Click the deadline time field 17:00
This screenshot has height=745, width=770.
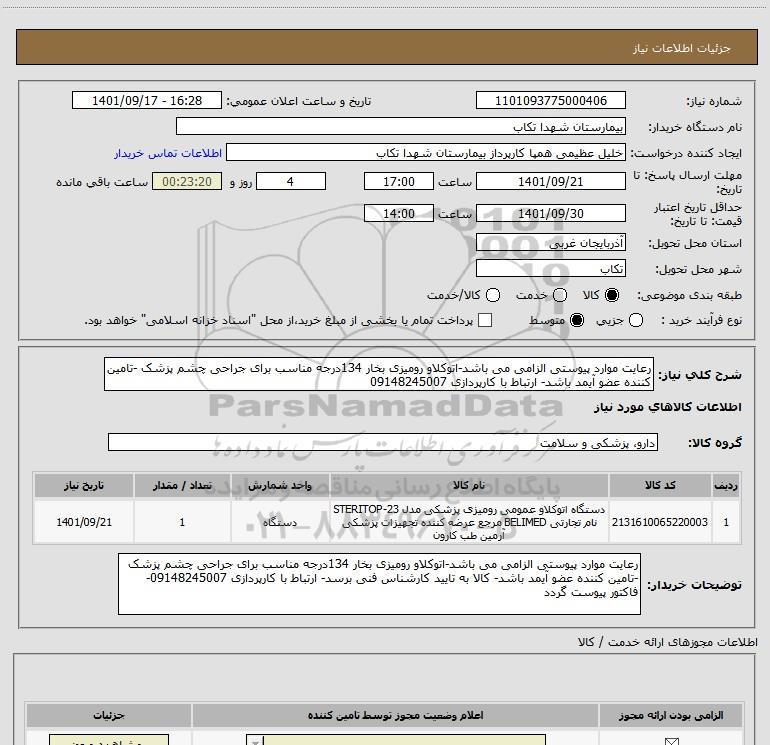[399, 182]
